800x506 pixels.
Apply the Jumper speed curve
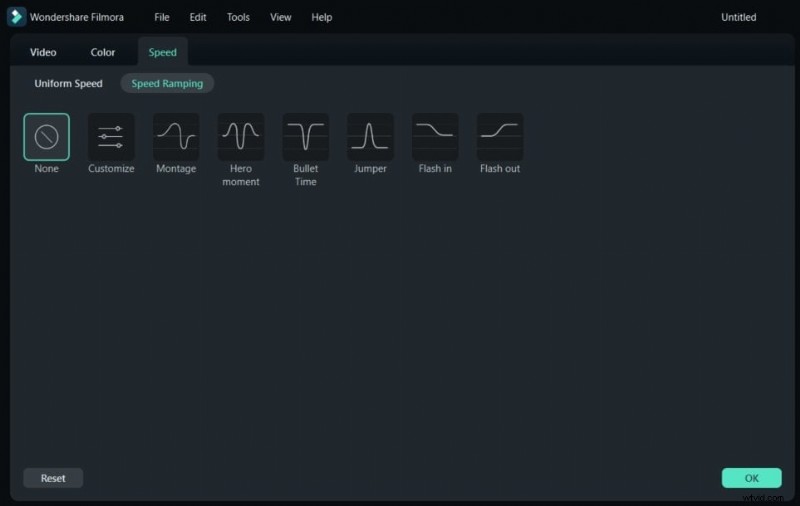pos(370,137)
